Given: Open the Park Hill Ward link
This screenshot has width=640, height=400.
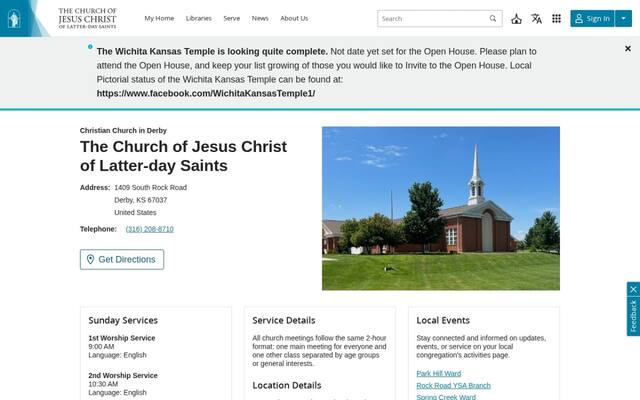Looking at the screenshot, I should tap(439, 373).
